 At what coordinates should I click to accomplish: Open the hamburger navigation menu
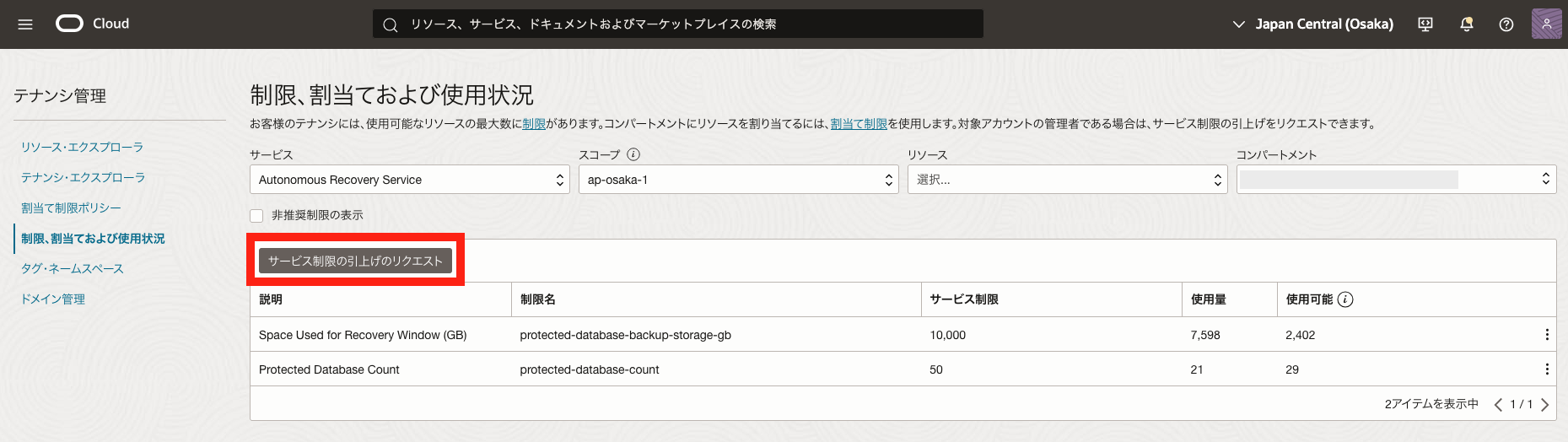25,24
